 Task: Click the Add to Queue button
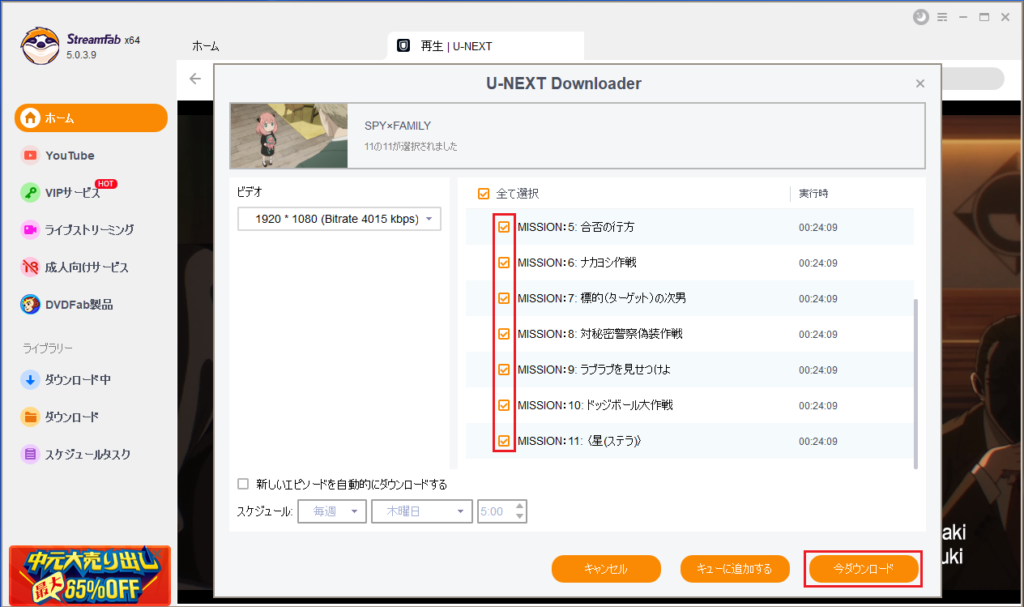tap(735, 569)
